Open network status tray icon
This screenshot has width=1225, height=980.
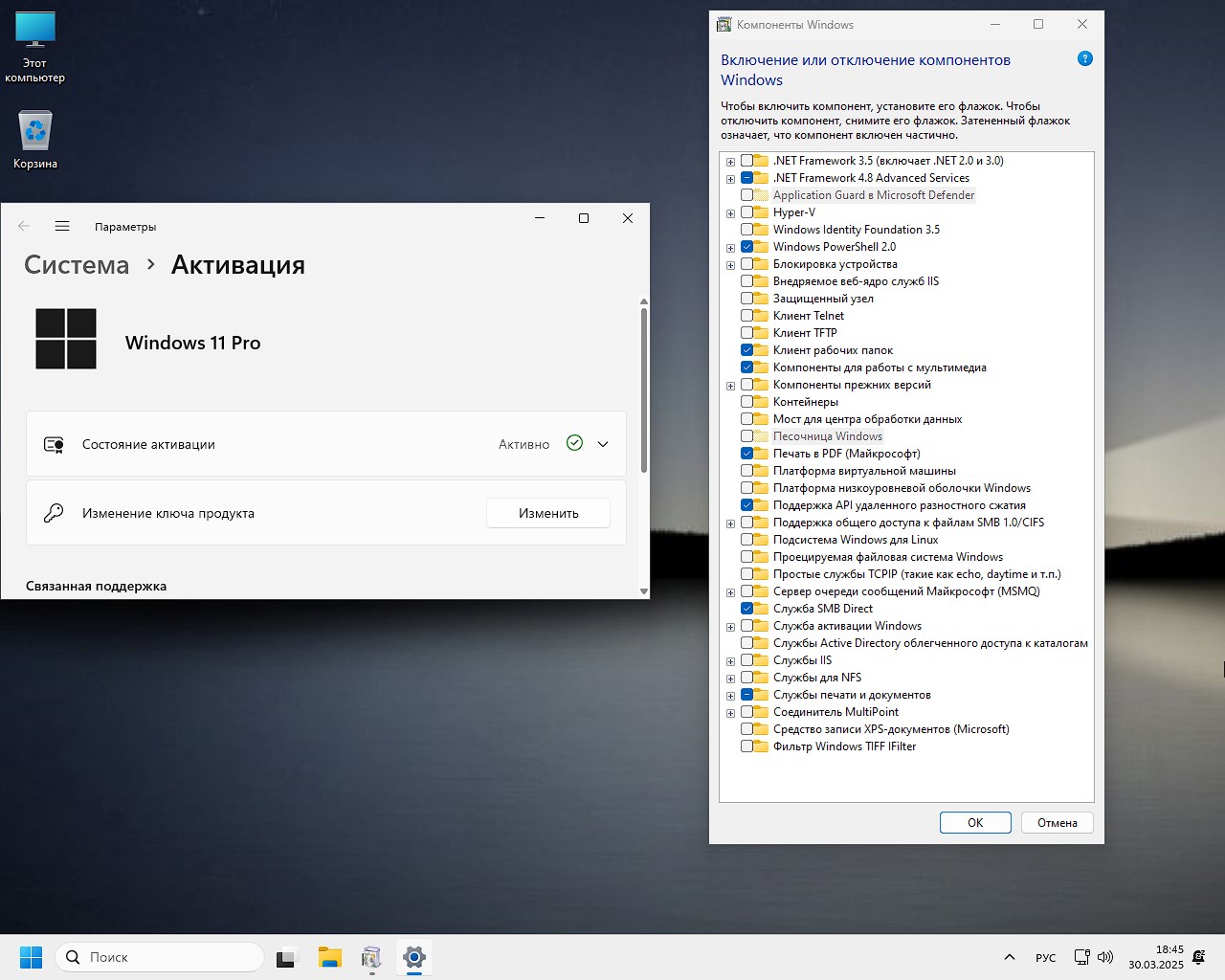tap(1082, 957)
